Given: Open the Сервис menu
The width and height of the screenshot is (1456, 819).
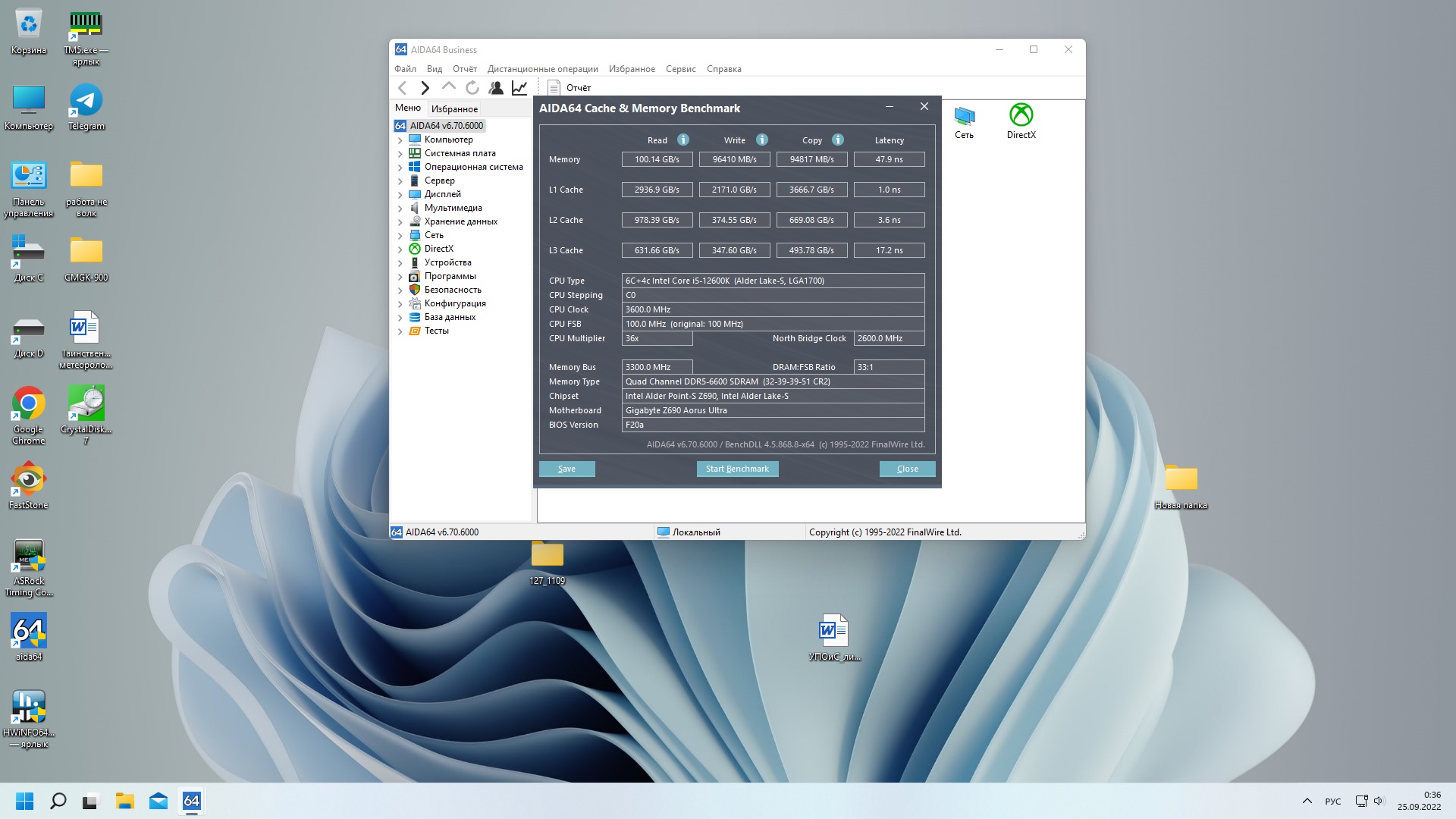Looking at the screenshot, I should coord(680,69).
